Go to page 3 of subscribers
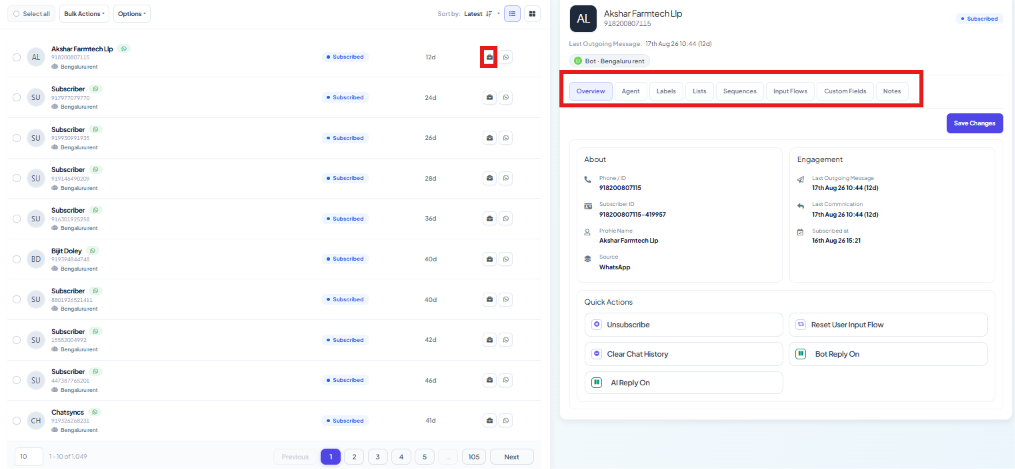The height and width of the screenshot is (469, 1015). coord(377,457)
